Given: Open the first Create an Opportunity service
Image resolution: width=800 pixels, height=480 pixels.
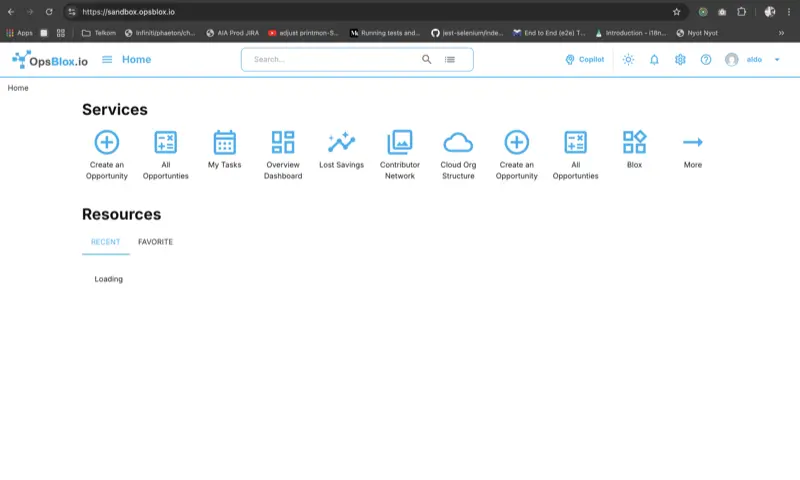Looking at the screenshot, I should click(107, 155).
